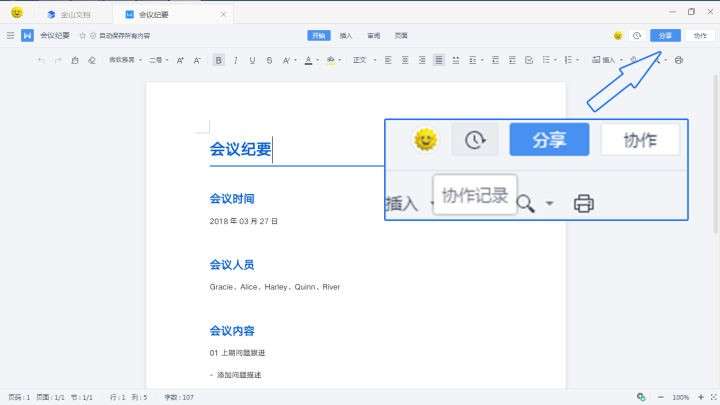Open the font size dropdown
Image resolution: width=720 pixels, height=405 pixels.
point(158,60)
